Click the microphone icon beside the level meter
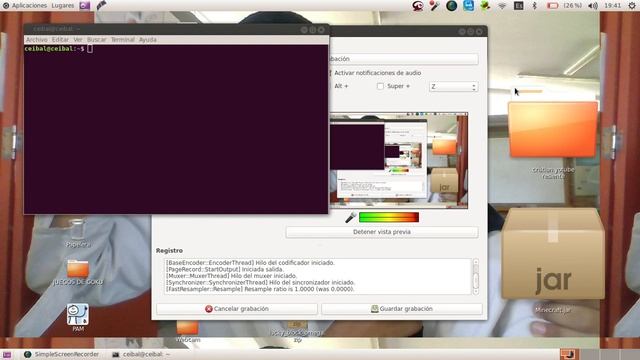This screenshot has width=640, height=360. pos(350,218)
